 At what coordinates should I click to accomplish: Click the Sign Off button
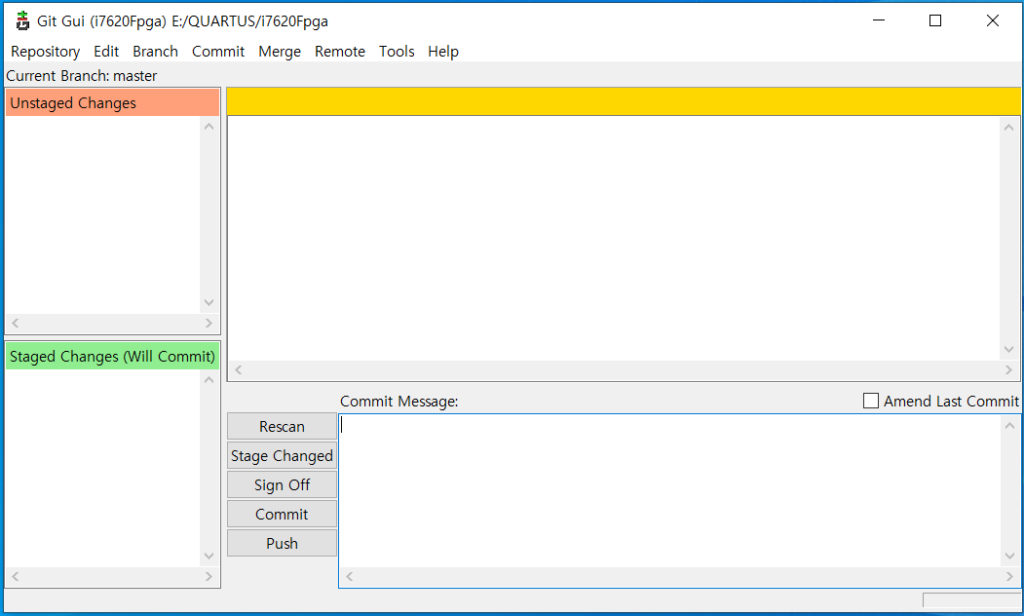281,485
